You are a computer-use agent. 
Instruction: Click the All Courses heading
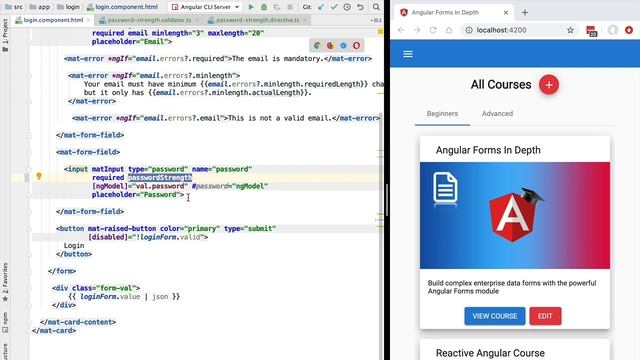coord(501,84)
